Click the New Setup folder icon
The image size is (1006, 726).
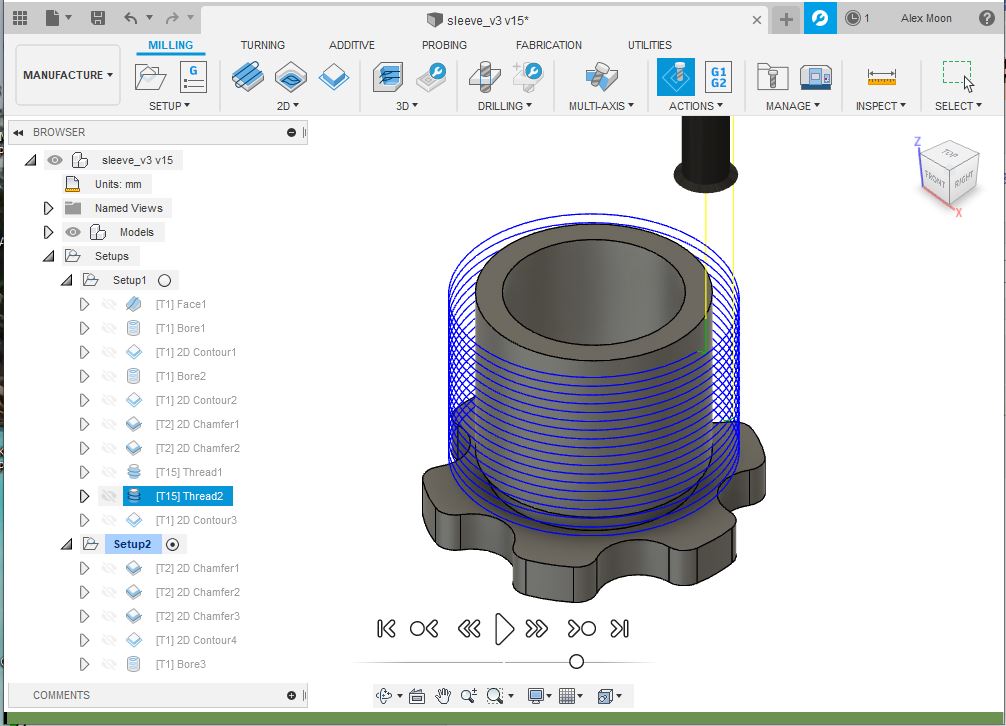click(x=151, y=76)
